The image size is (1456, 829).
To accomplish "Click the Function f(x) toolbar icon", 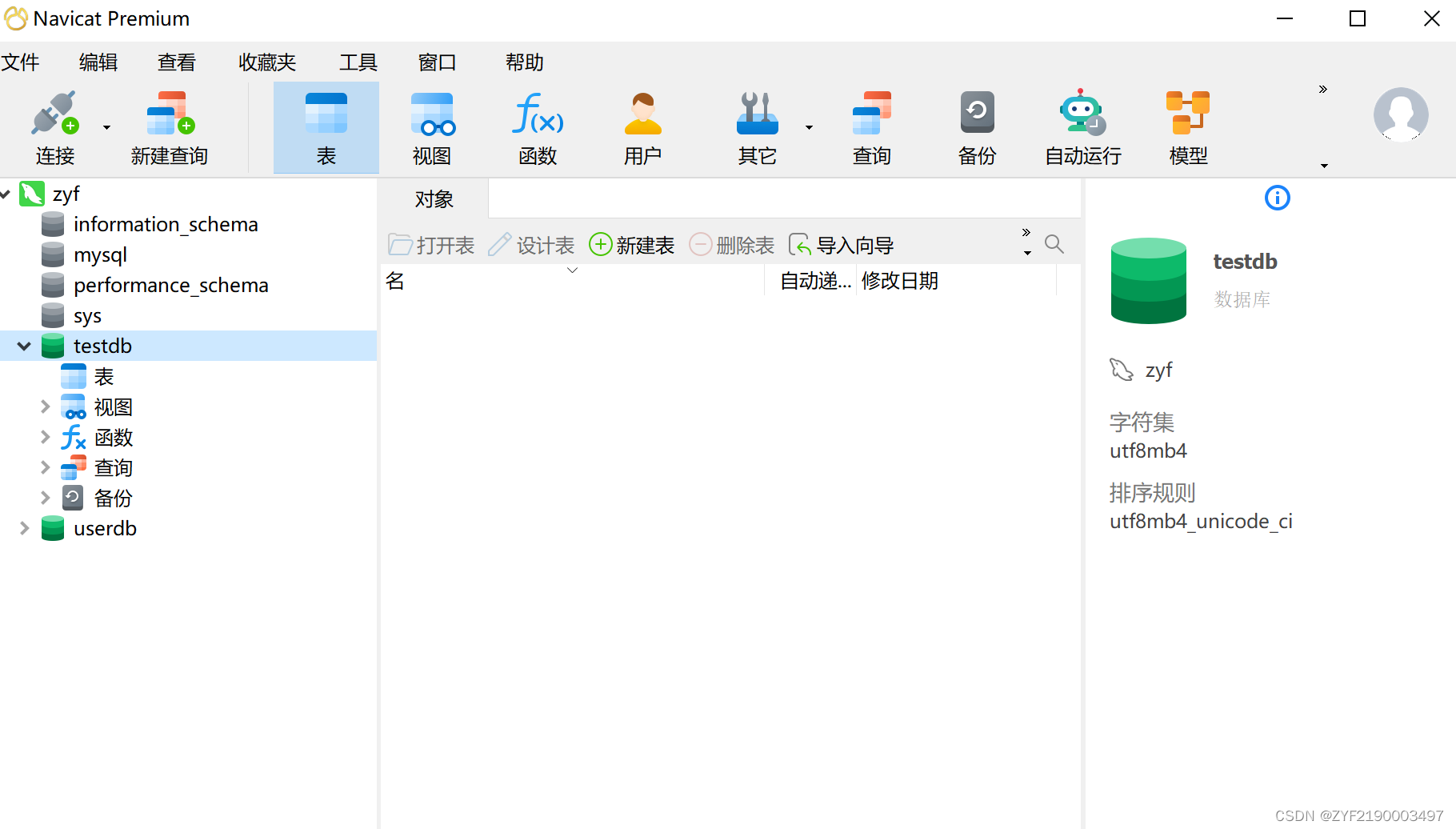I will pyautogui.click(x=538, y=113).
